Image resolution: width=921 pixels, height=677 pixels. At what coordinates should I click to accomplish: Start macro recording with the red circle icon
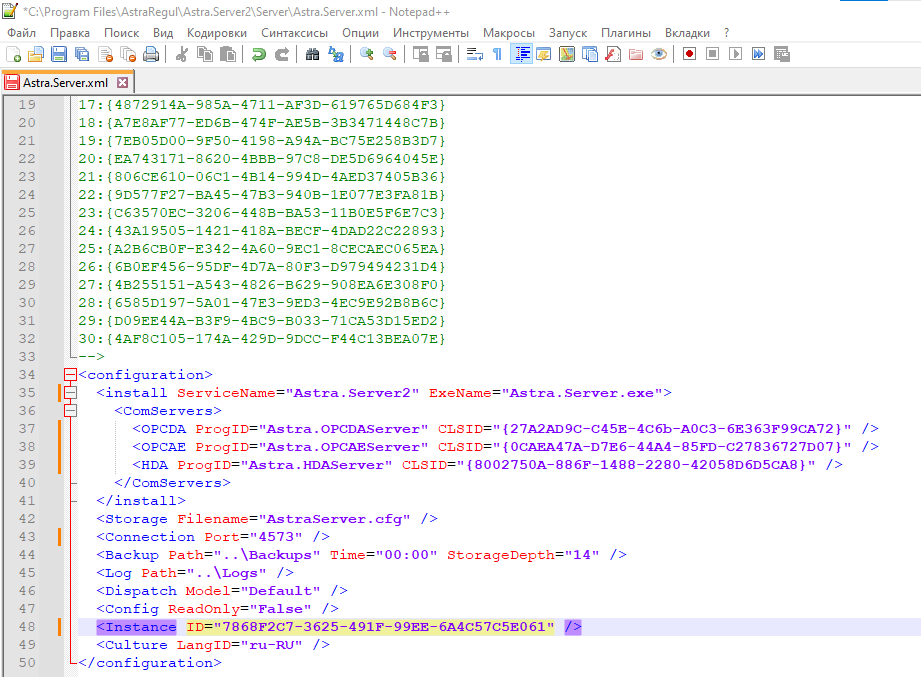tap(689, 54)
